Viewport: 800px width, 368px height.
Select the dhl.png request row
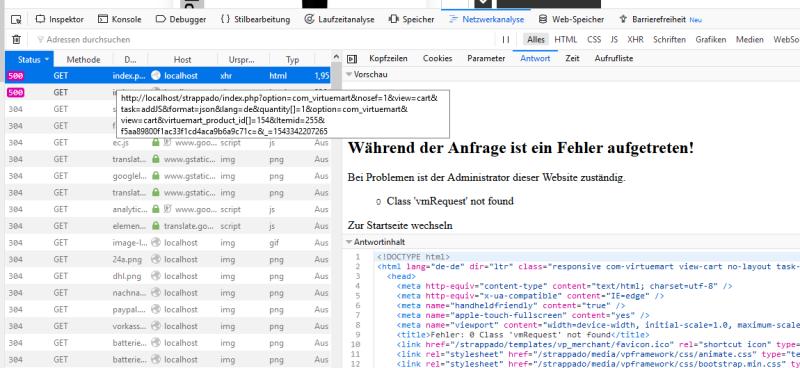pos(167,276)
